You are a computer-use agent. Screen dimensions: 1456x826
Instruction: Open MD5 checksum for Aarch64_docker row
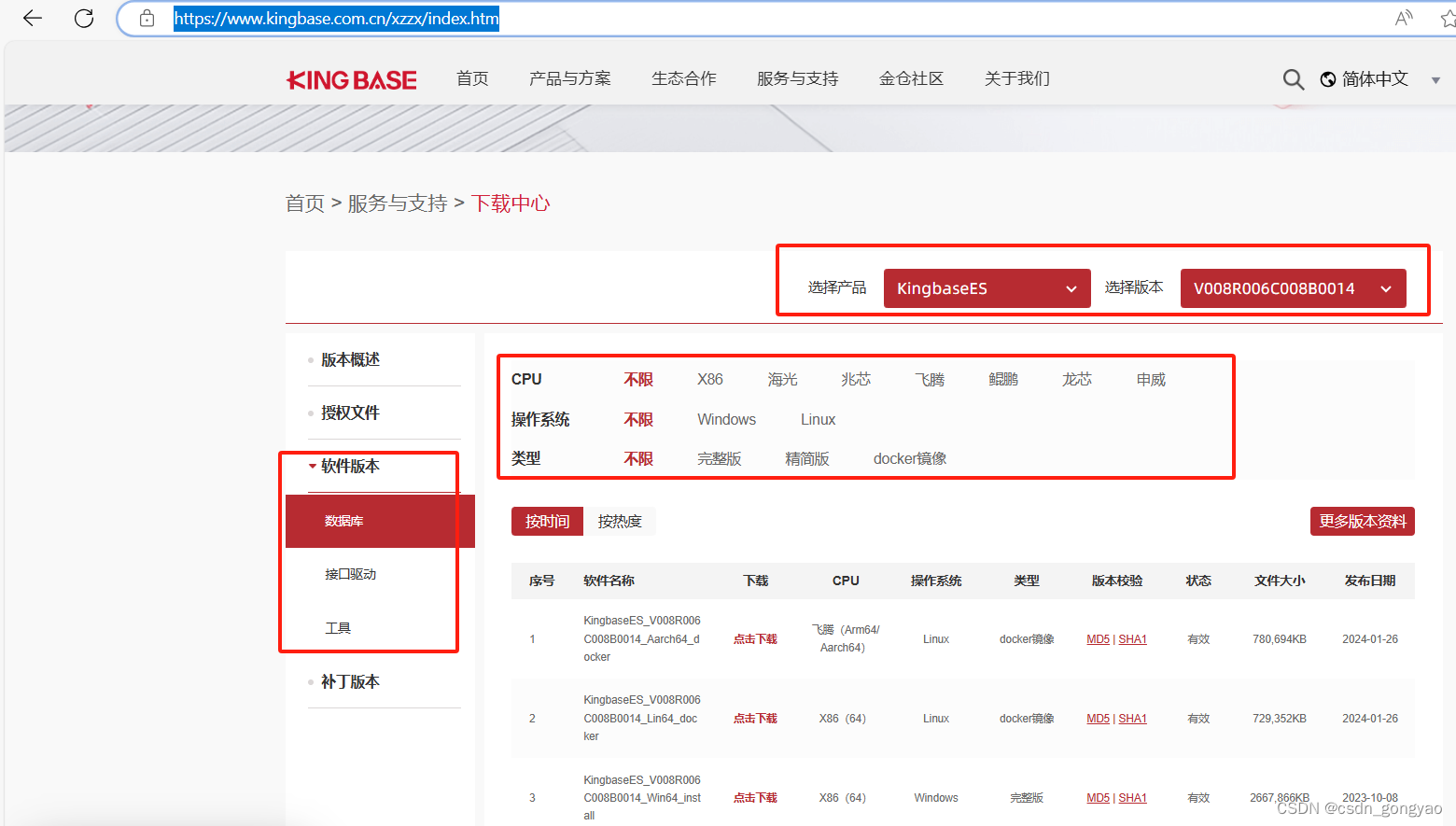pyautogui.click(x=1098, y=639)
